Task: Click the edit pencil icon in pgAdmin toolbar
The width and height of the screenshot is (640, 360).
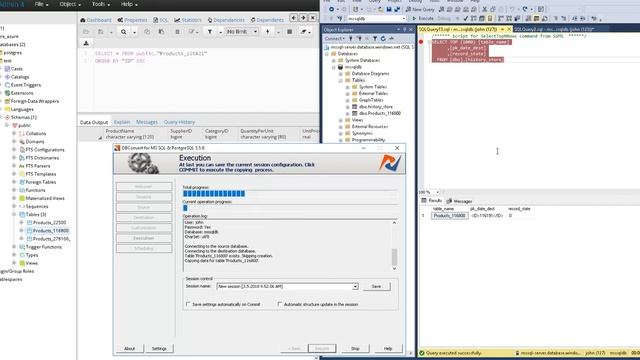Action: click(x=191, y=32)
